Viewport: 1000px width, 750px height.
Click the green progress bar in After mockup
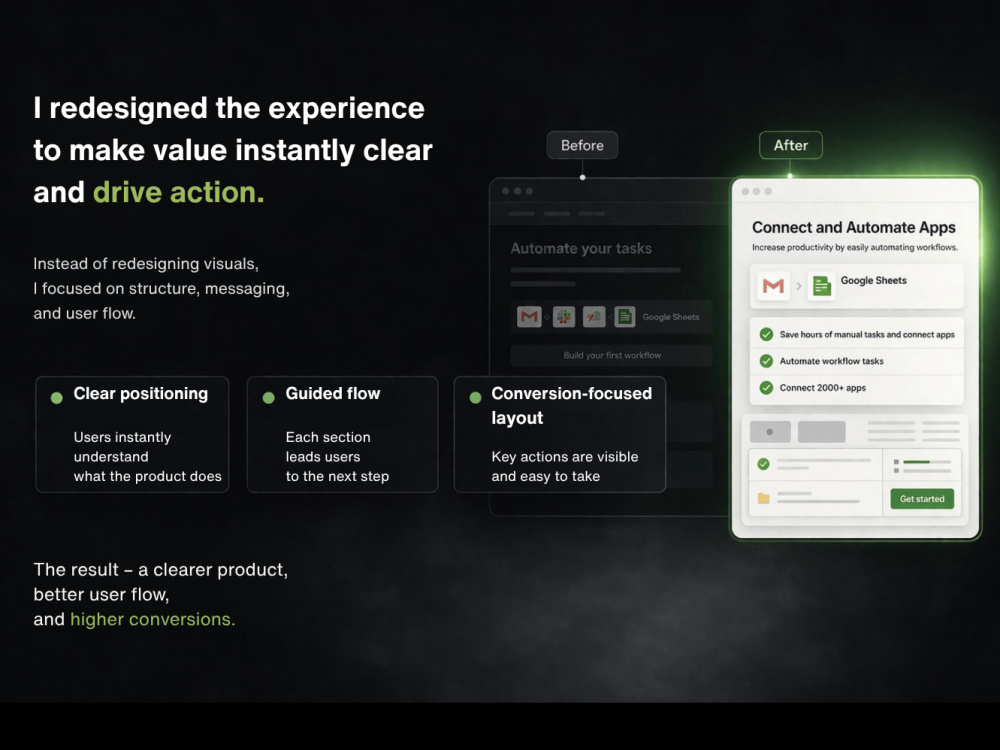coord(916,461)
